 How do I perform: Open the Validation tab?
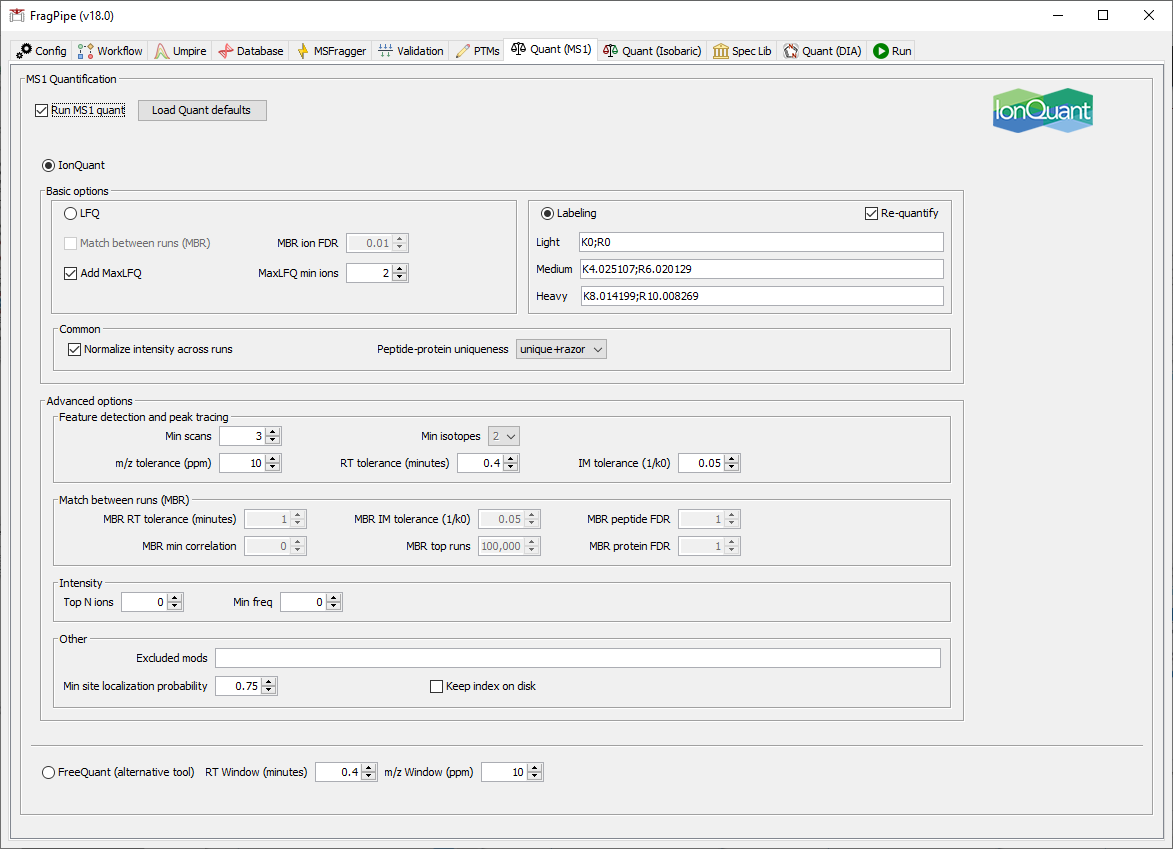coord(411,51)
